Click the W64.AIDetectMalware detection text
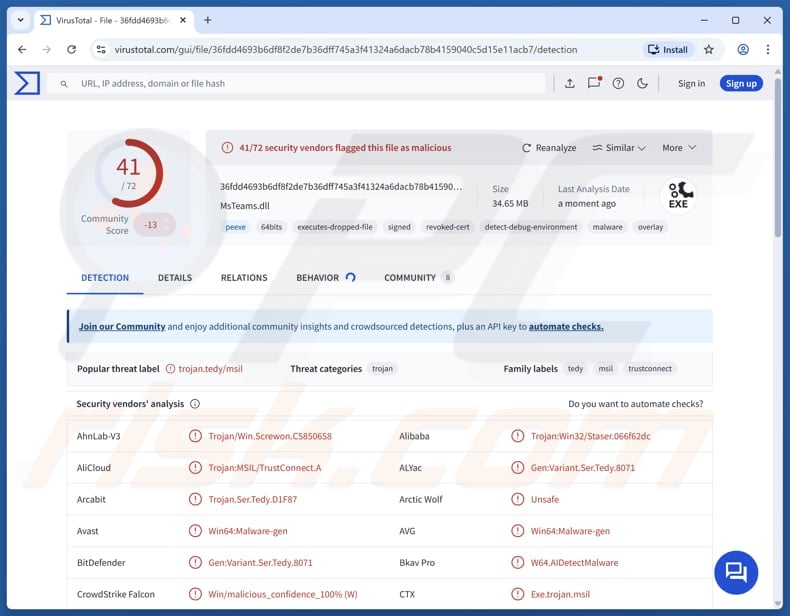Viewport: 790px width, 616px height. 574,563
